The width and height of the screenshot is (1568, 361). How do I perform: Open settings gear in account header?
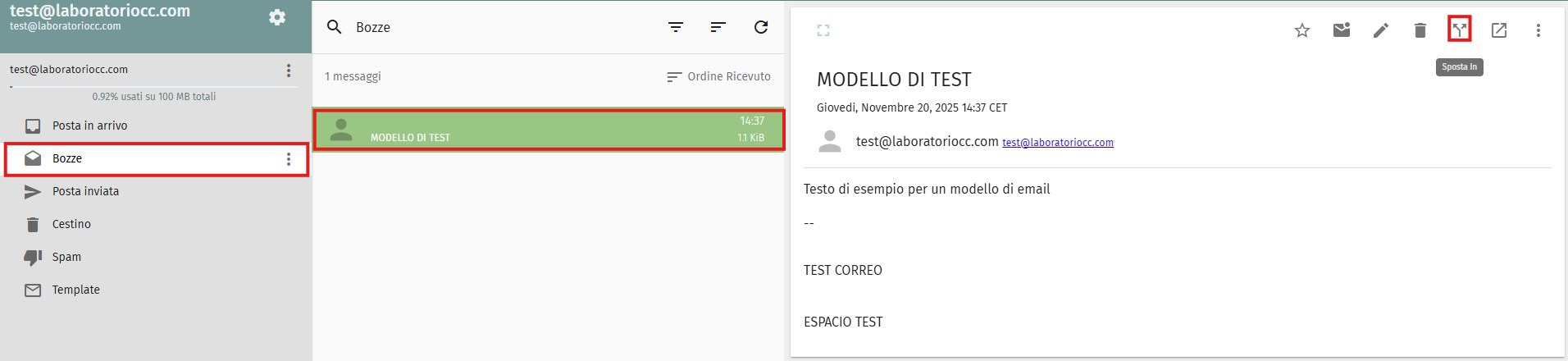[277, 17]
